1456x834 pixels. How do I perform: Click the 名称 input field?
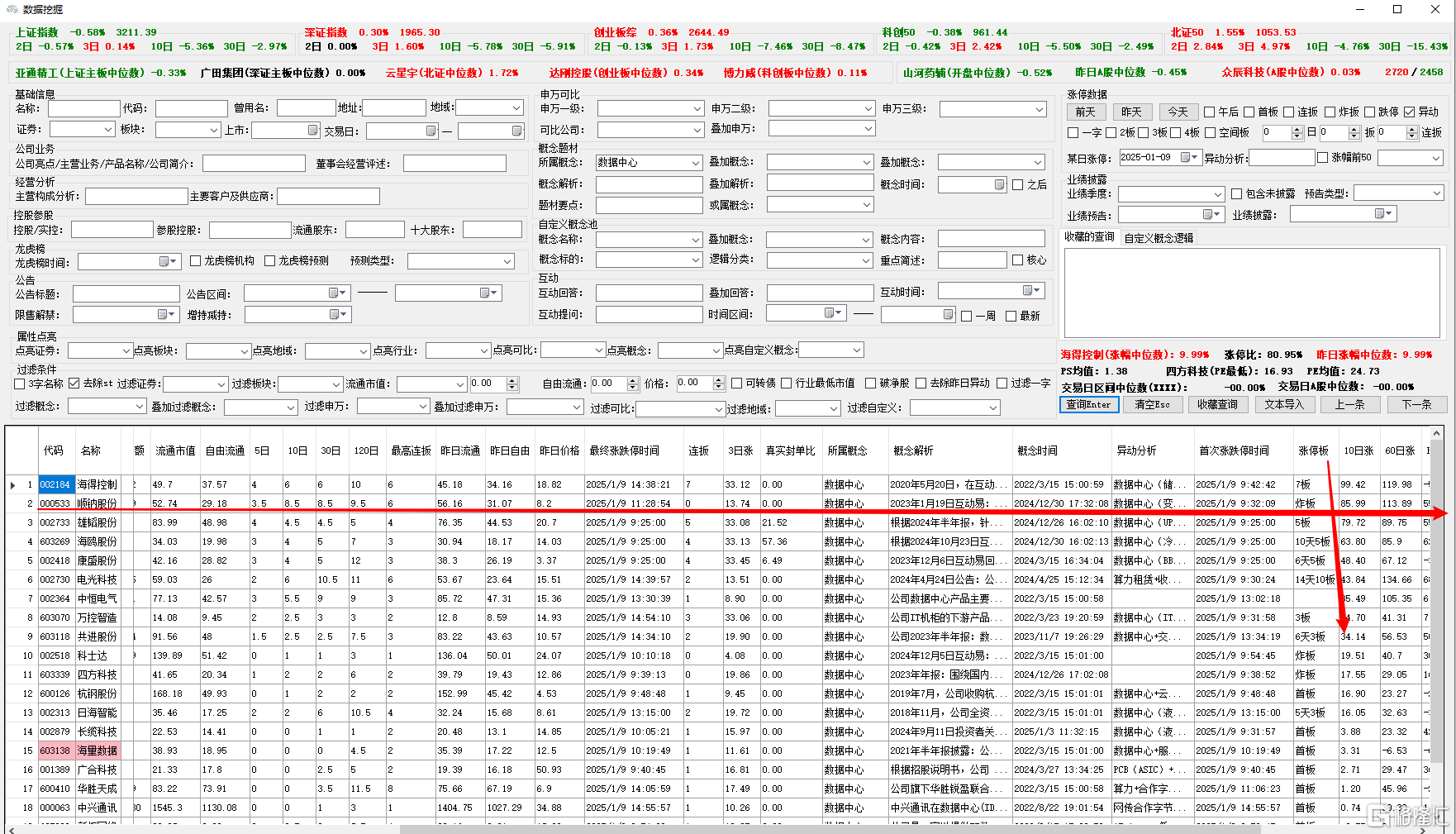tap(83, 108)
